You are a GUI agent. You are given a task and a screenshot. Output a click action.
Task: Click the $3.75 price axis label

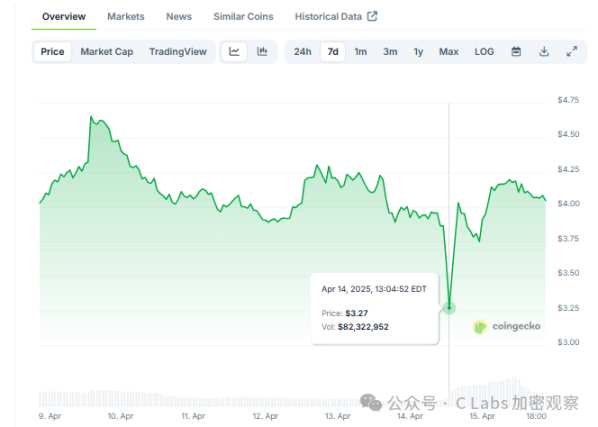pos(568,238)
